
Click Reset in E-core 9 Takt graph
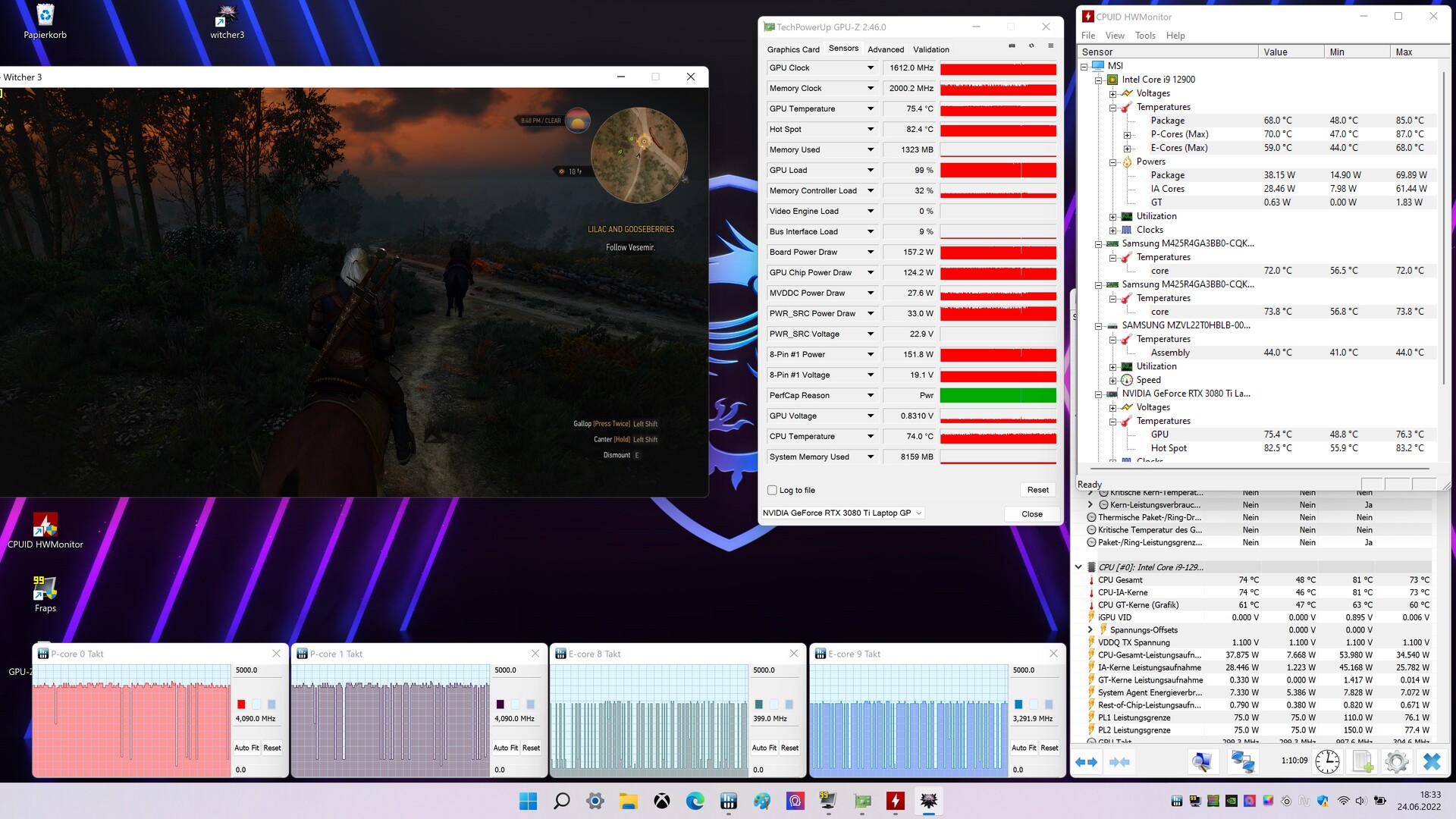(x=1049, y=748)
